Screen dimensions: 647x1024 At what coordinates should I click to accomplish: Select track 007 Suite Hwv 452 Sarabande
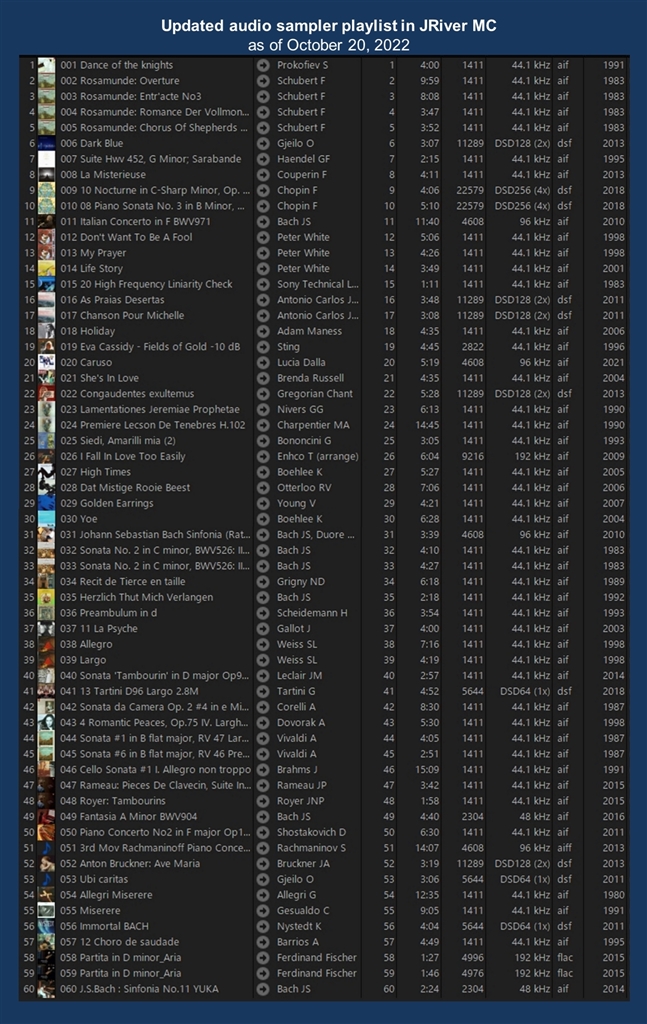tap(151, 159)
